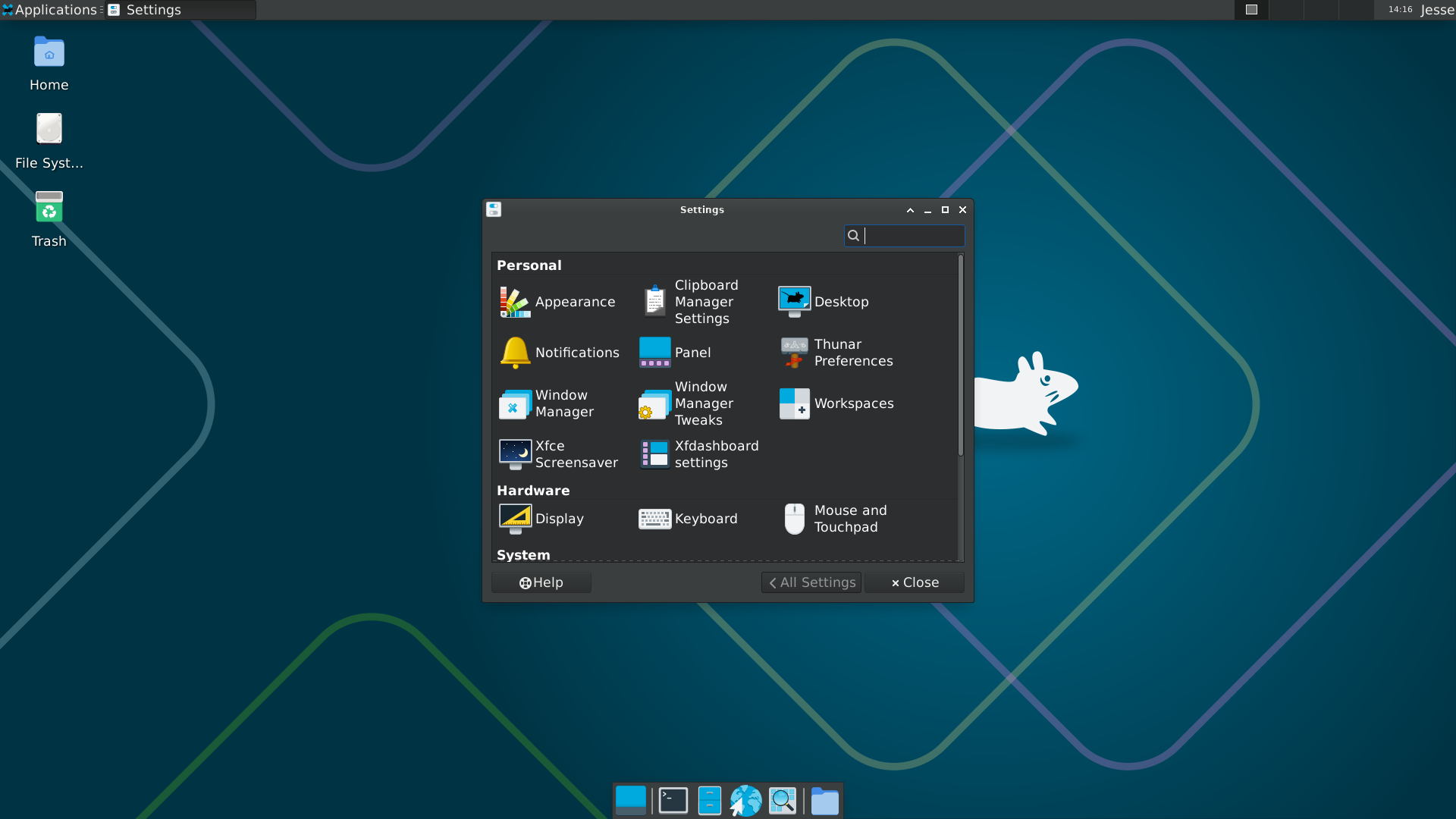Focus the Settings search field
Screen dimensions: 1456x819
905,236
